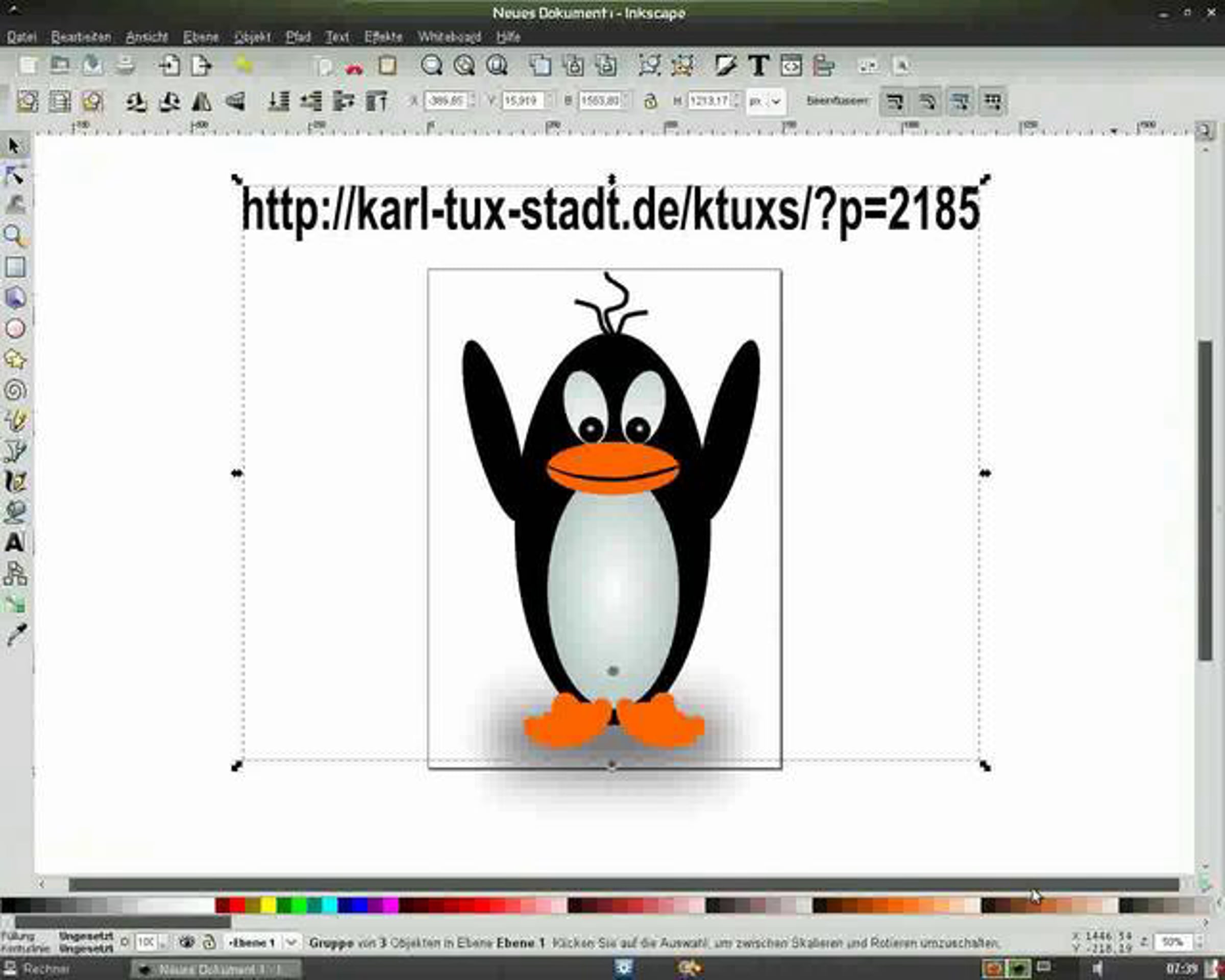Click the vertical canvas scrollbar
This screenshot has height=980, width=1225.
click(1205, 500)
